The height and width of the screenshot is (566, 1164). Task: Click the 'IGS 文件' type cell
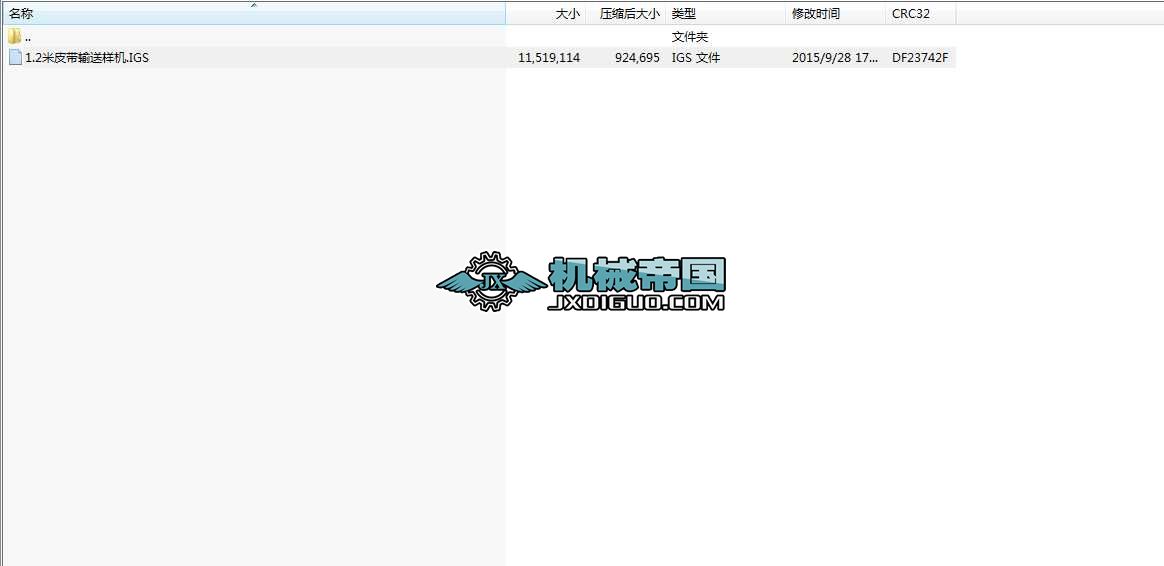point(696,57)
